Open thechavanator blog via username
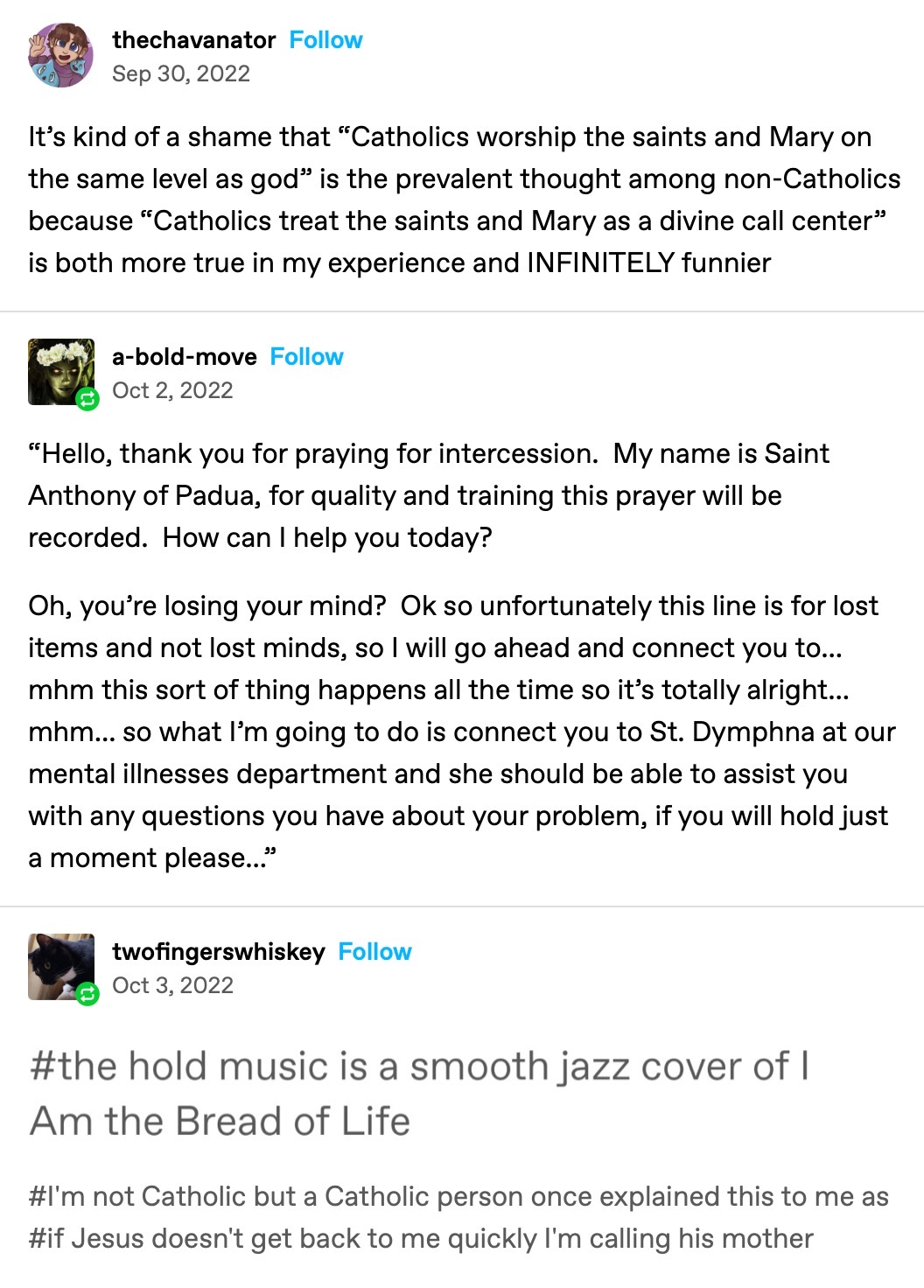924x1288 pixels. click(193, 40)
